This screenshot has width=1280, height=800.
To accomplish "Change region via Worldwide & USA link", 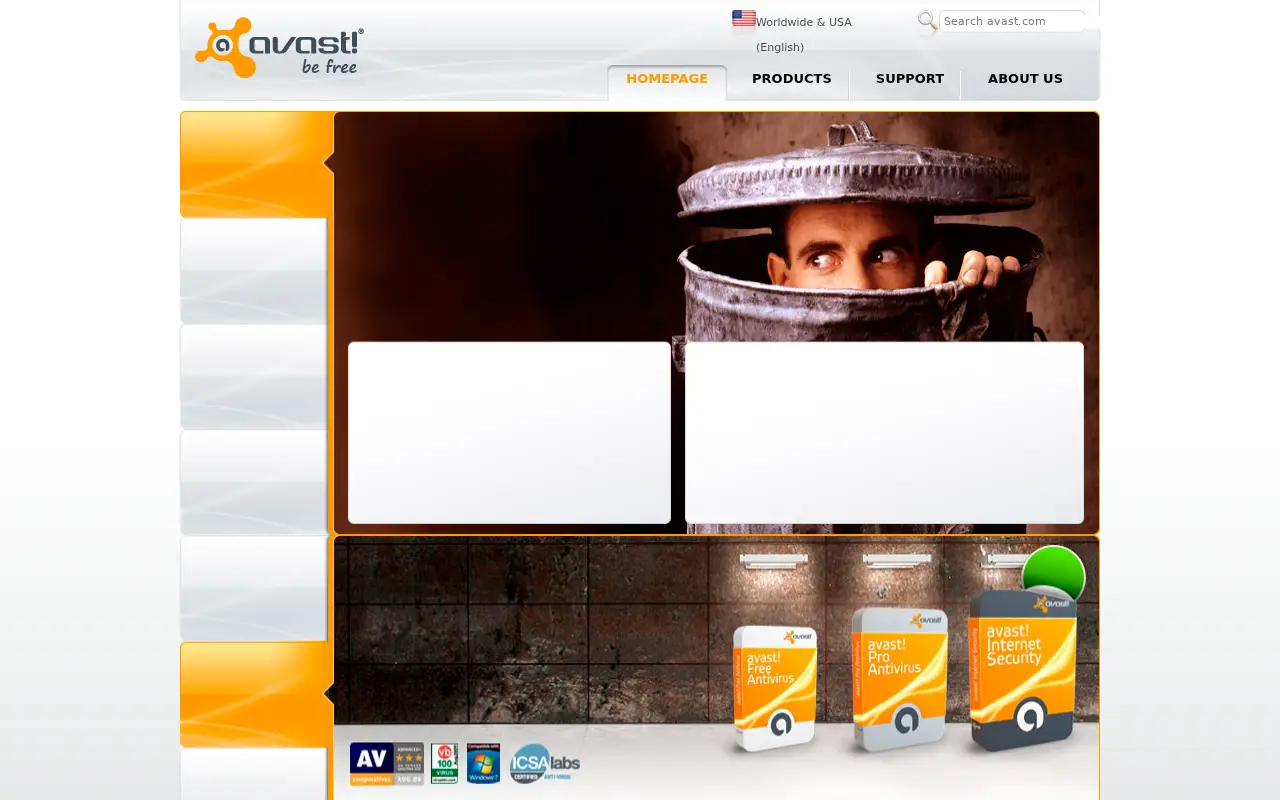I will coord(804,34).
